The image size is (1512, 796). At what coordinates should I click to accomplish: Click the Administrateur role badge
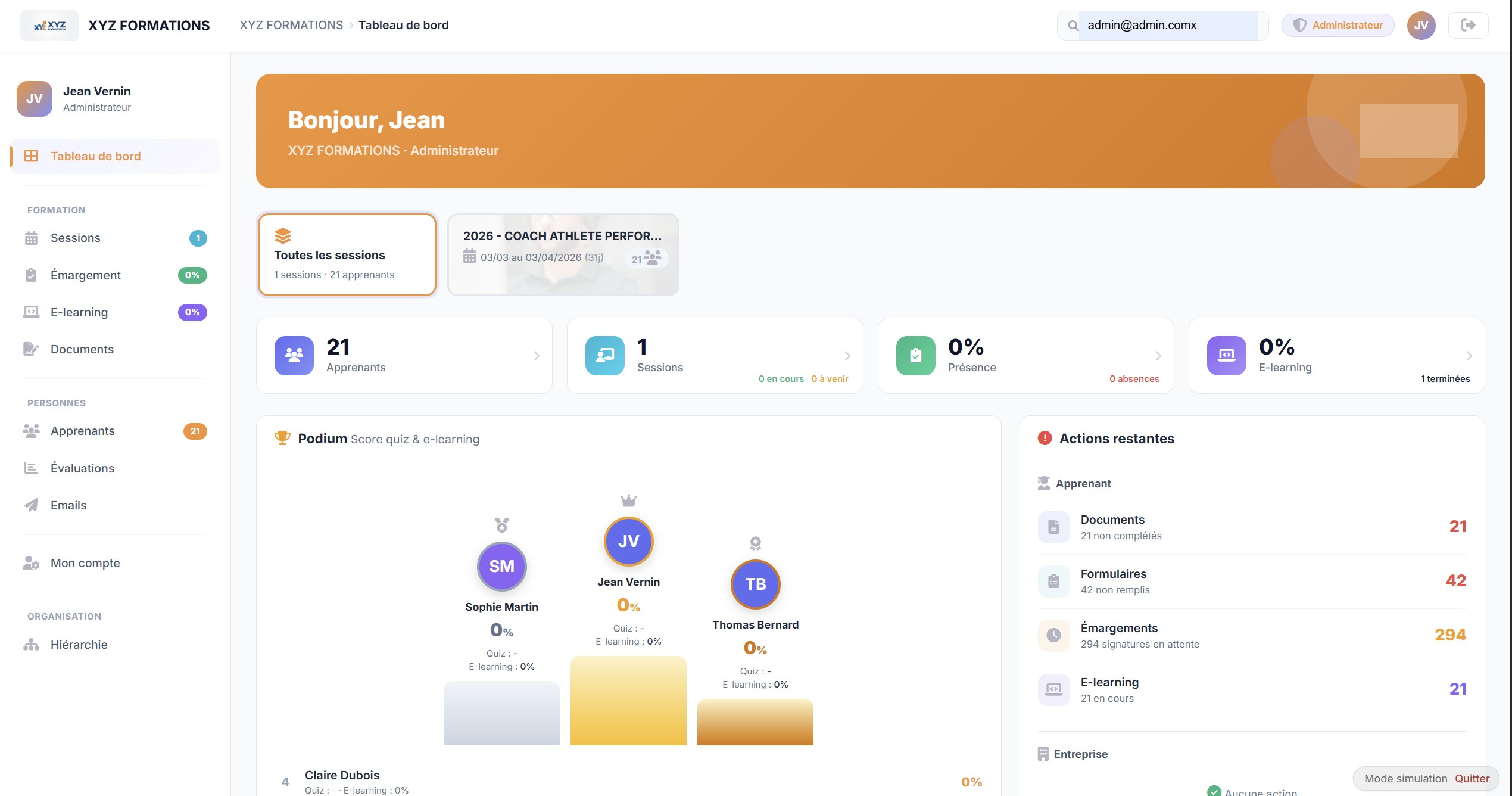pos(1338,25)
